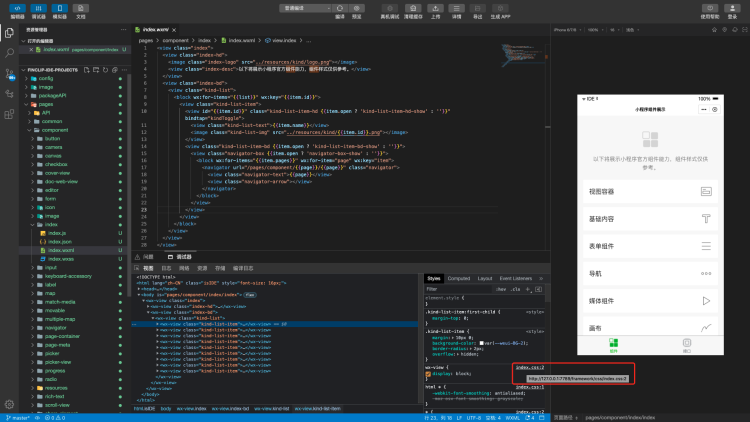Open the settings gear in activity bar
Screen dimensions: 750x422
(x=9, y=404)
